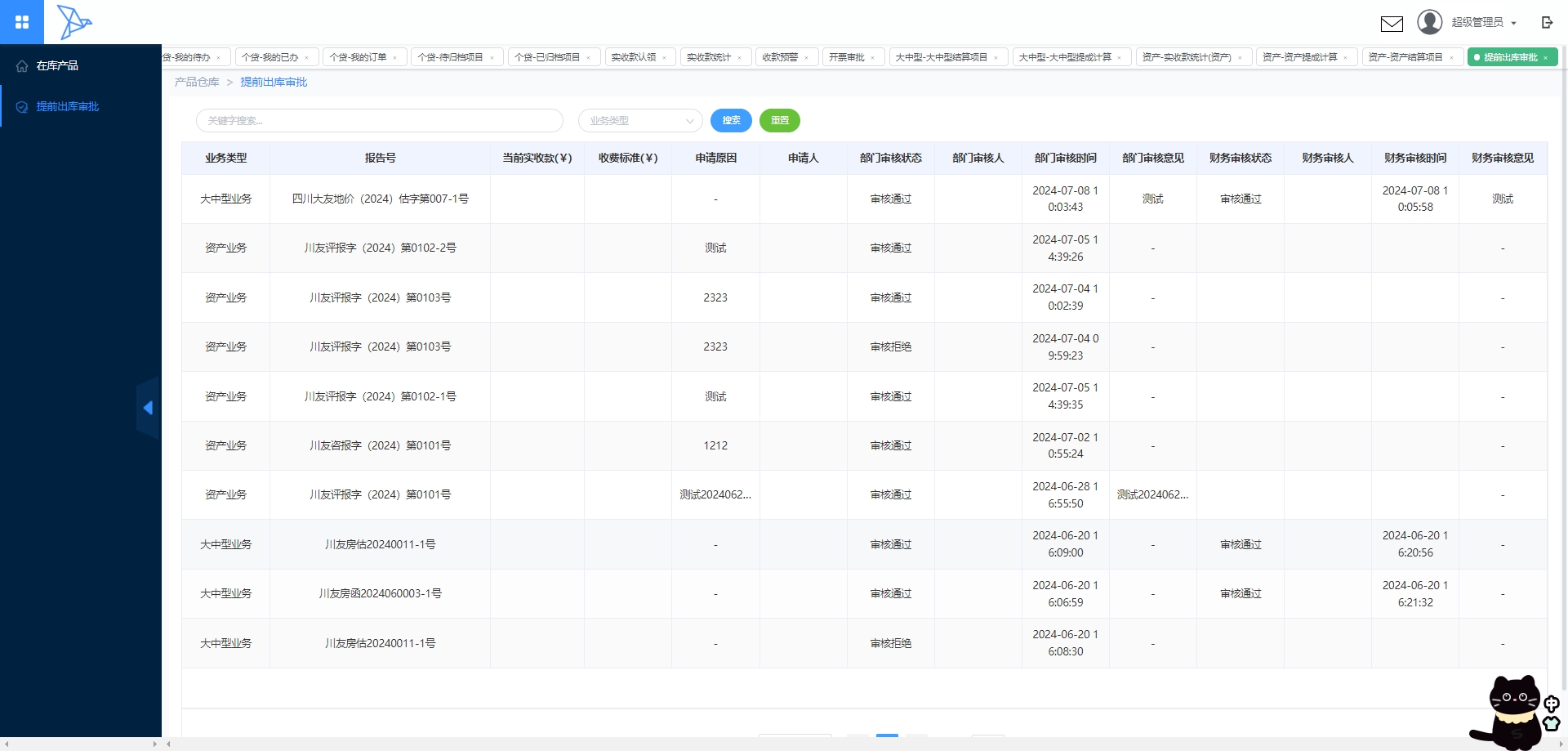Click report 四川大友地价（2024）估字第007-1号
The image size is (1568, 751).
click(x=380, y=199)
